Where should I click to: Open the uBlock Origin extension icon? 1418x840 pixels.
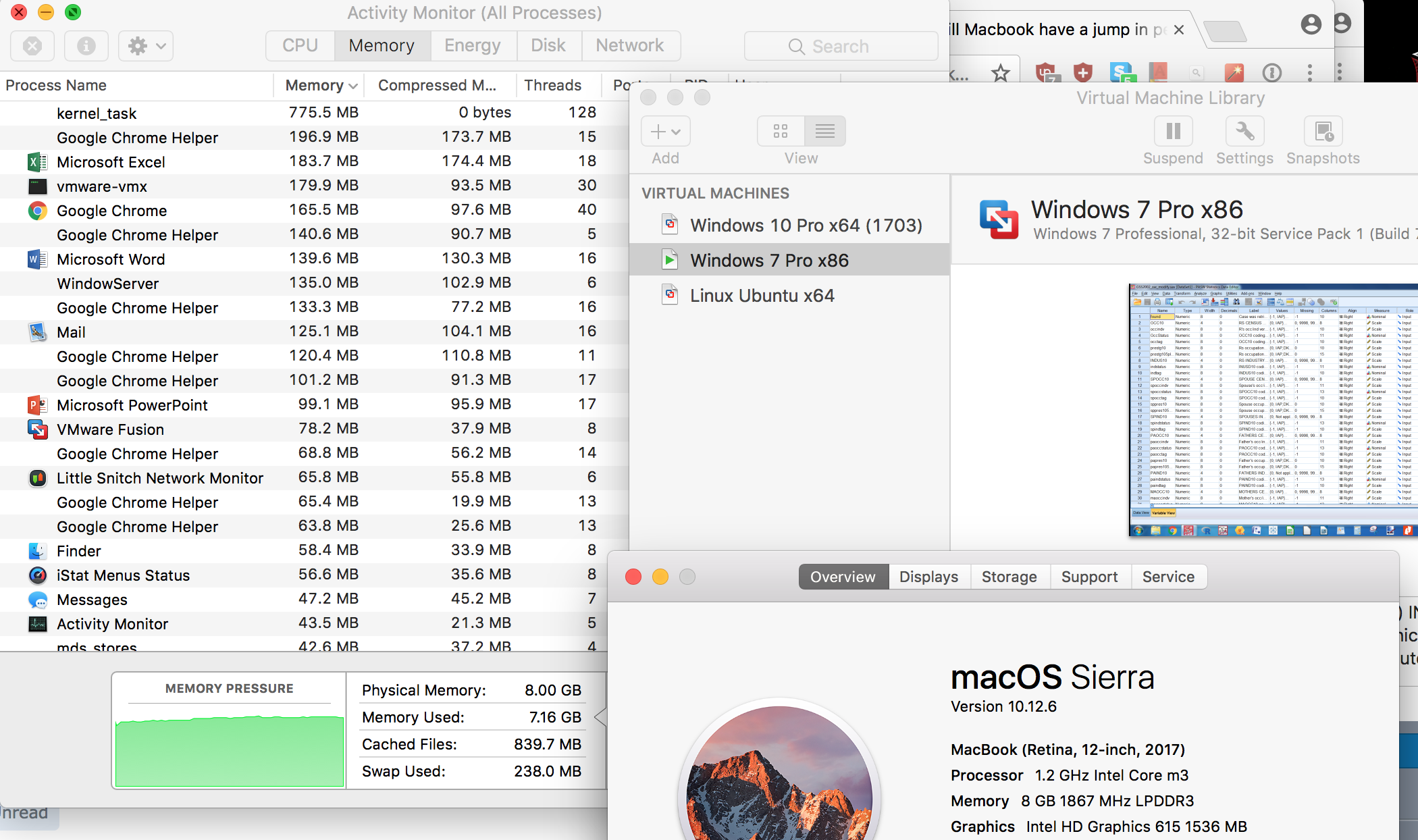pos(1046,72)
